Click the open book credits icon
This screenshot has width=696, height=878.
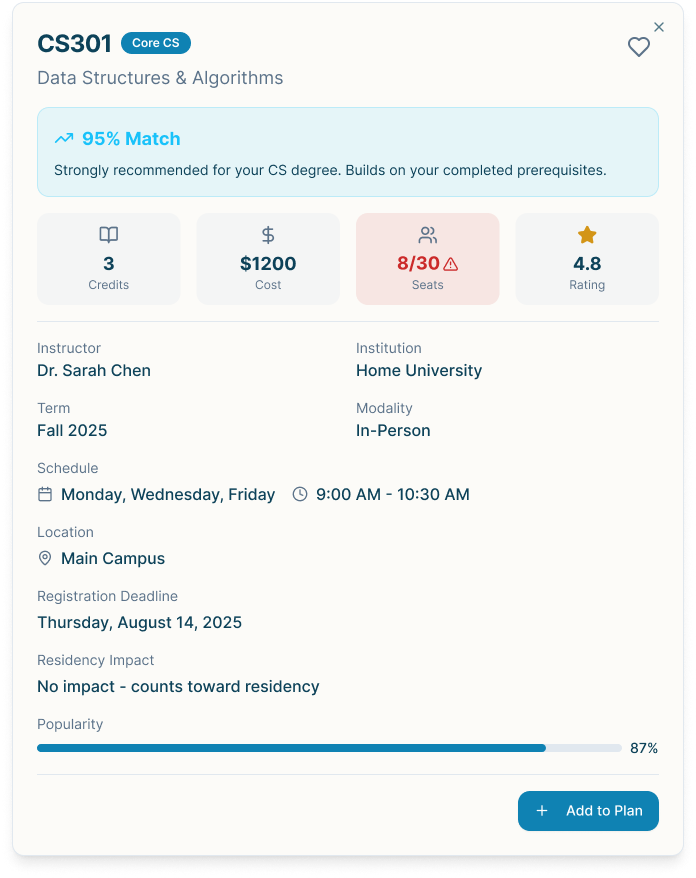[108, 235]
